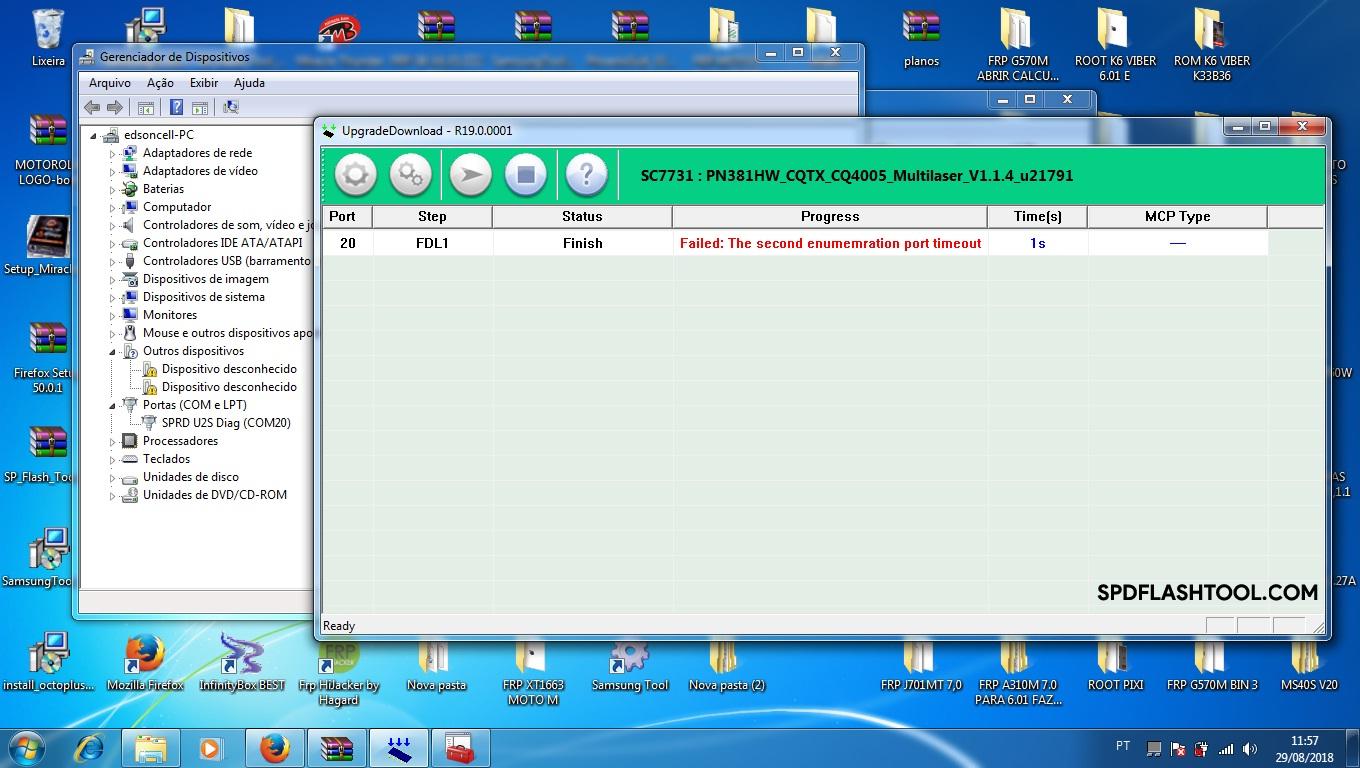Viewport: 1360px width, 768px height.
Task: Select the InfinityBox BEST desktop shortcut
Action: coord(242,662)
